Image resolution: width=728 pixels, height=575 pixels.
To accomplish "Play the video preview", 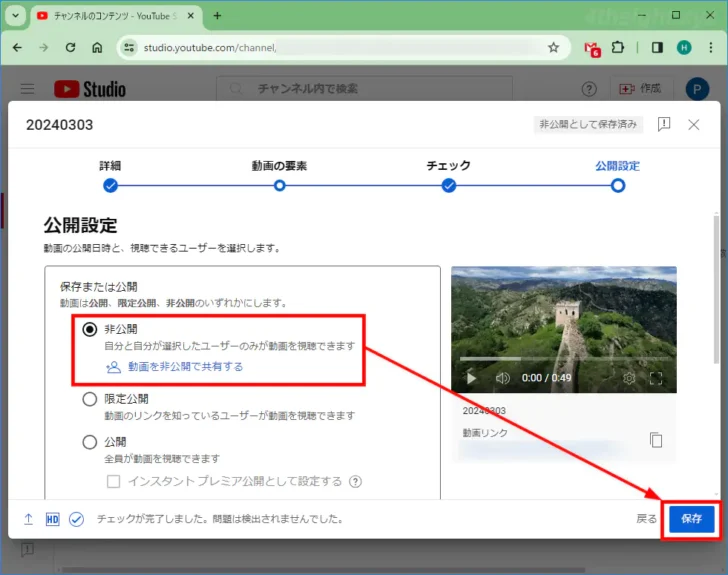I will 471,378.
